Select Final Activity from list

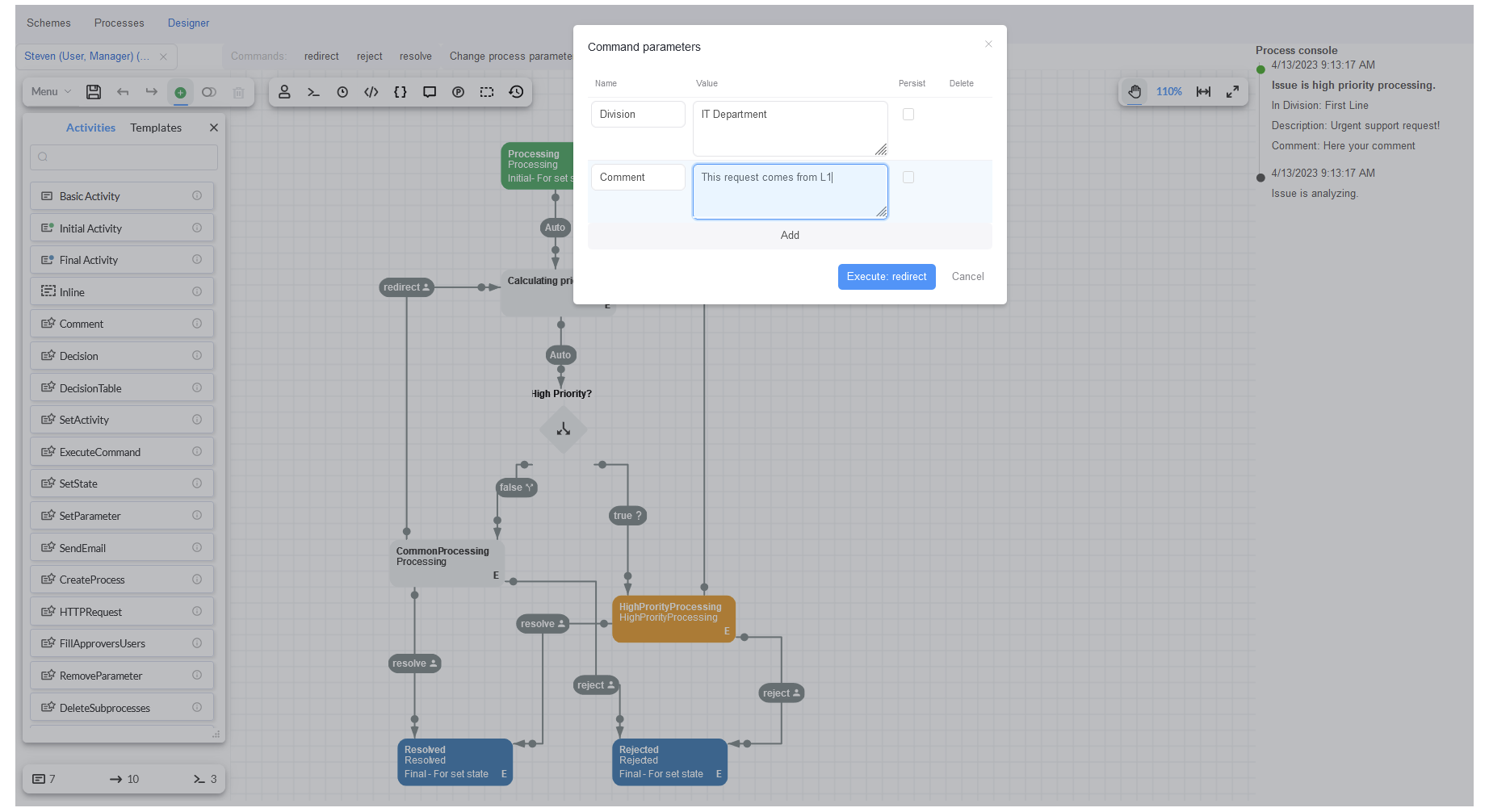coord(122,260)
